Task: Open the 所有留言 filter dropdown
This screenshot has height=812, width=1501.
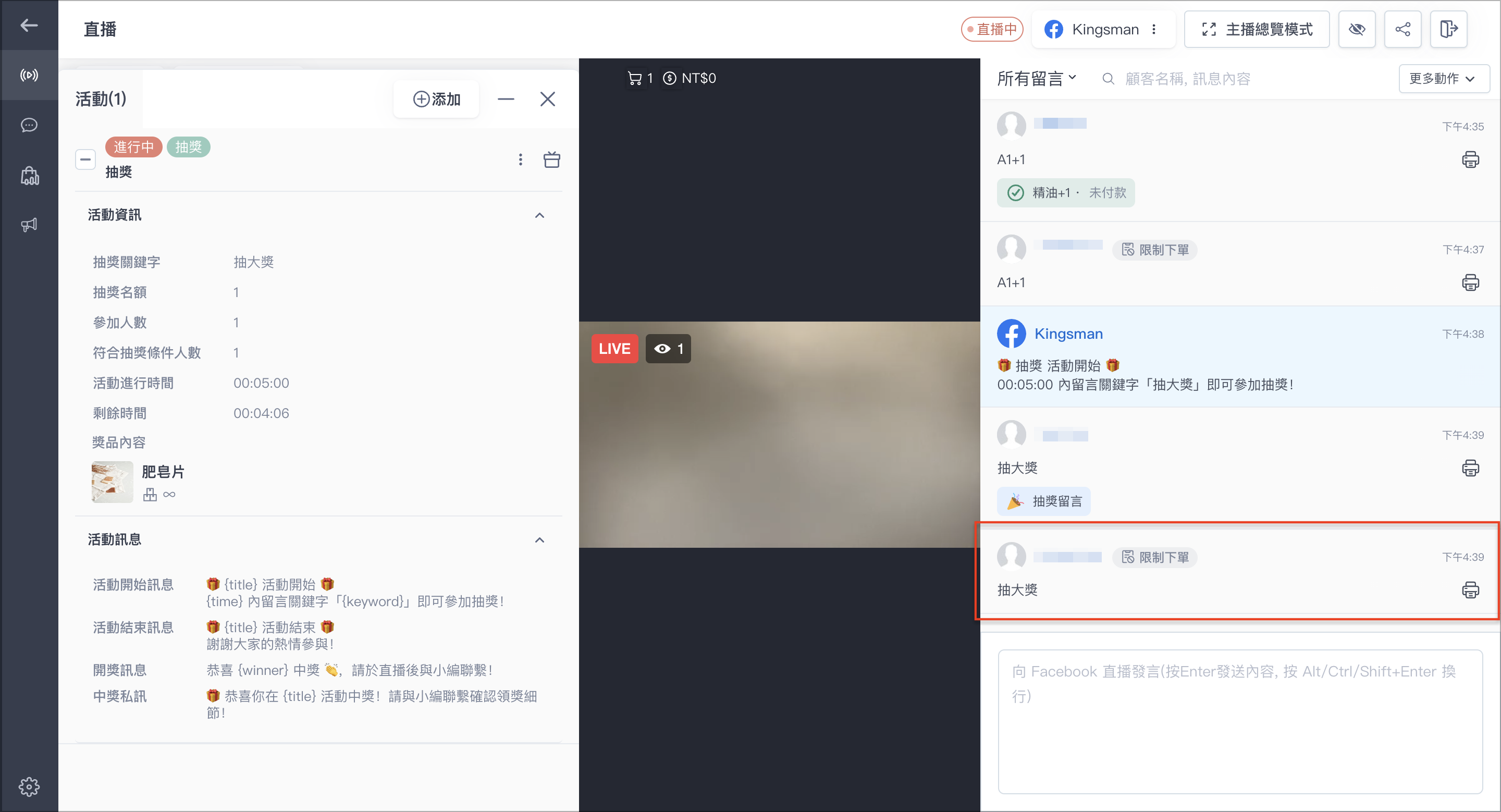Action: [x=1036, y=79]
